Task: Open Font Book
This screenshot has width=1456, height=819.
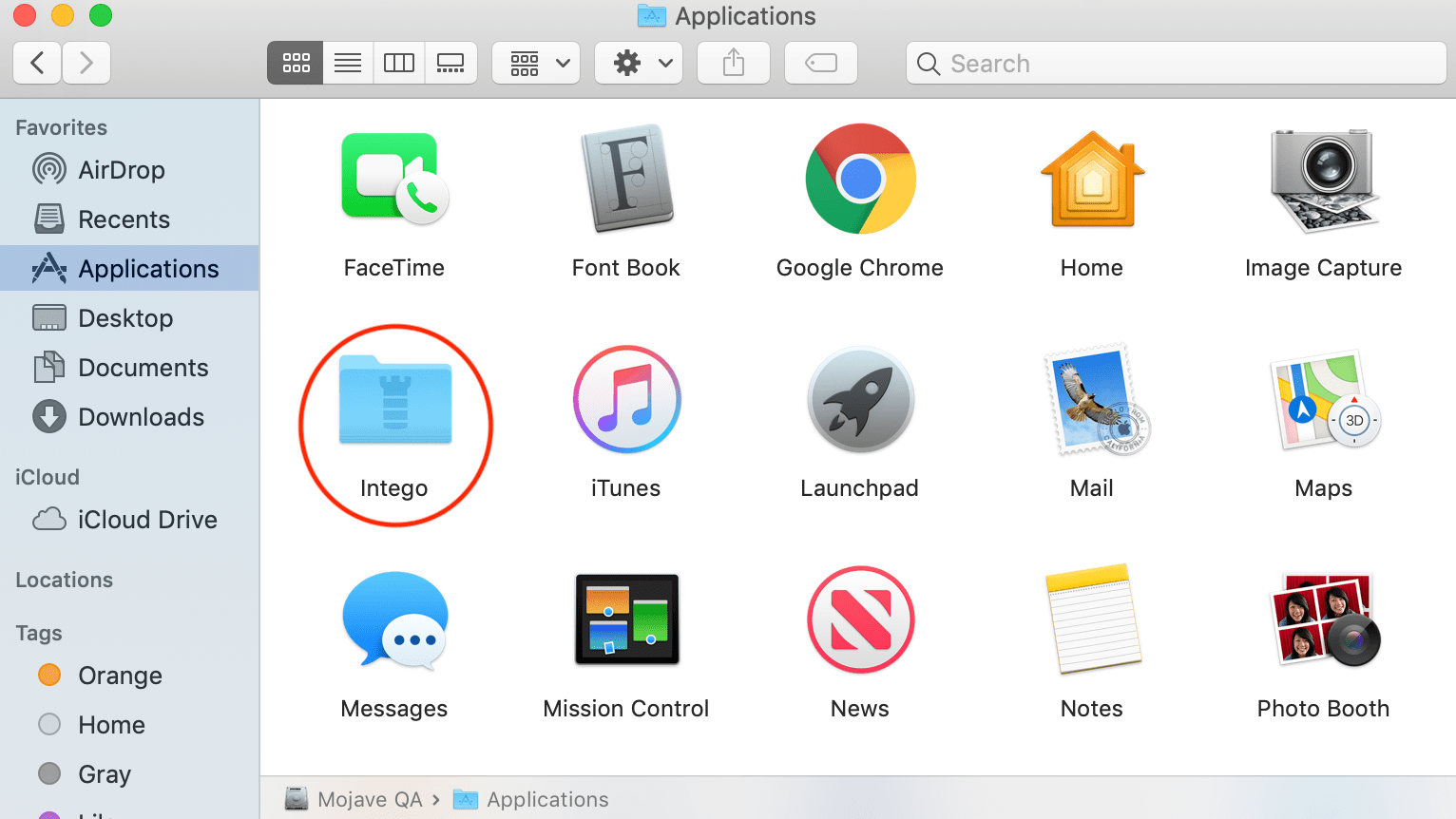Action: point(625,179)
